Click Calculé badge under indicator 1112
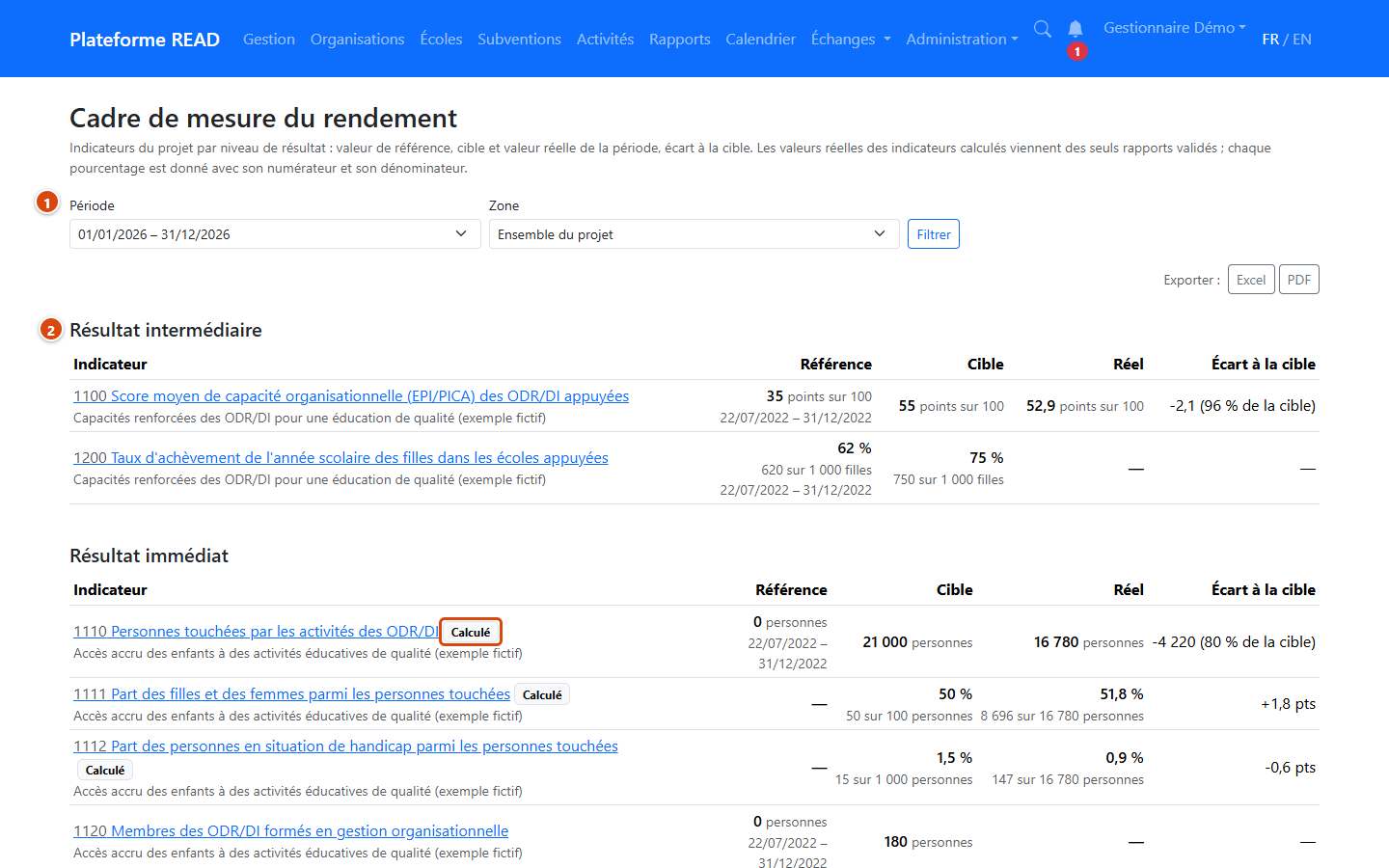 [105, 770]
